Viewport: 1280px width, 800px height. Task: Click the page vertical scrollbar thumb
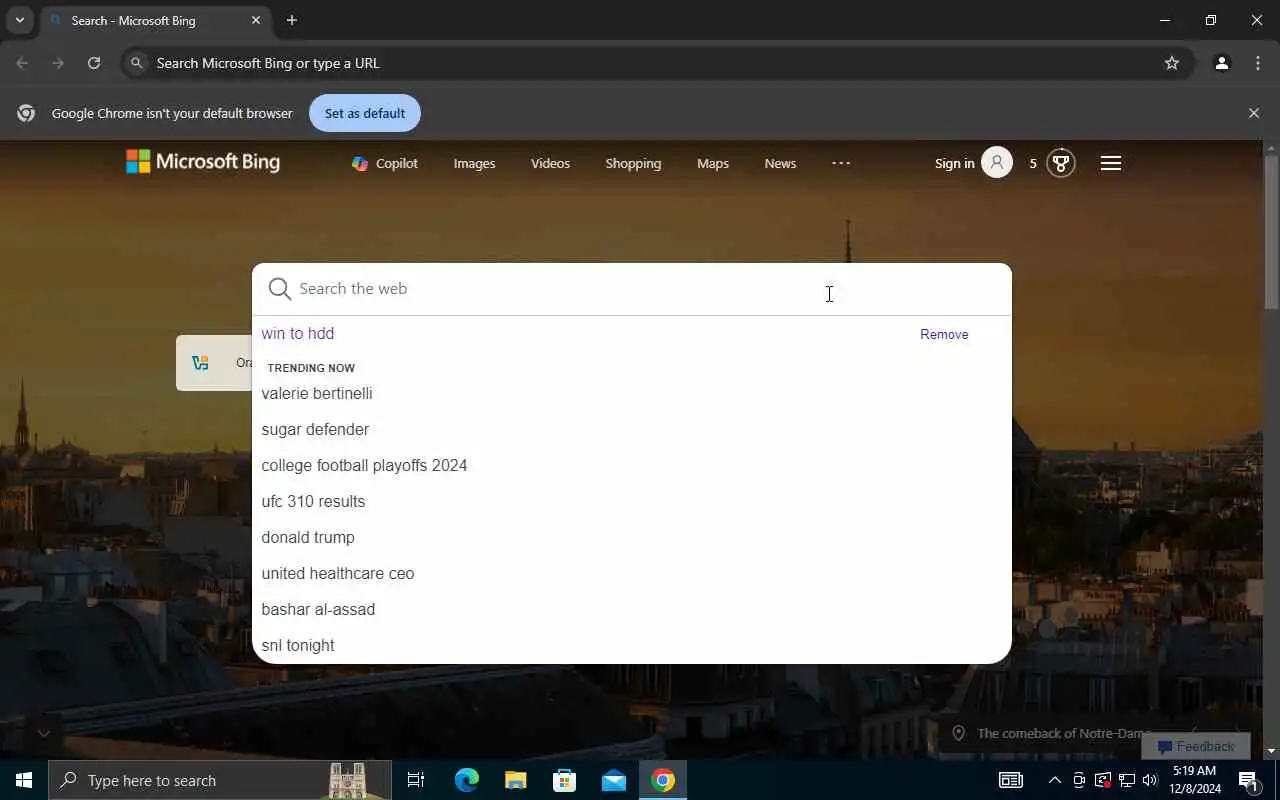coord(1272,231)
